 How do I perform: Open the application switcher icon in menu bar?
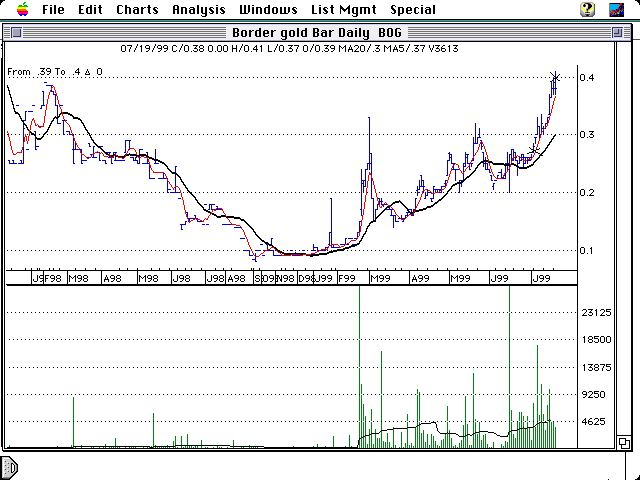[x=619, y=9]
